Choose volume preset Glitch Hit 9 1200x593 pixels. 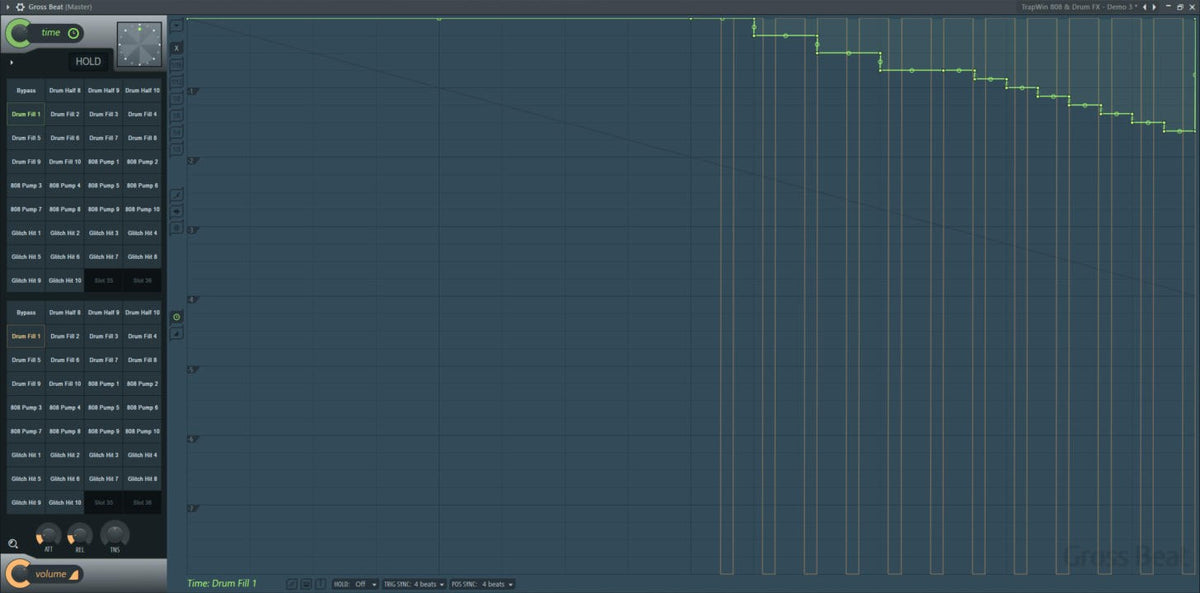26,503
